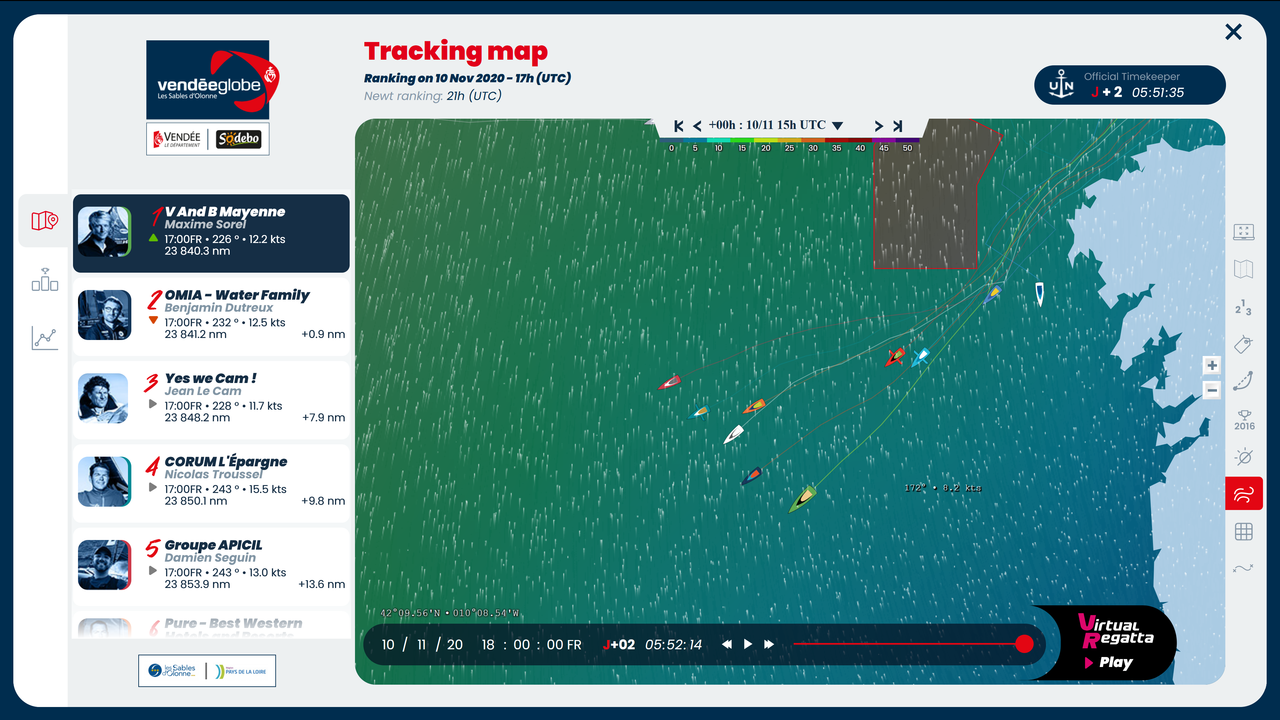Go to previous wind forecast step
The image size is (1280, 720).
point(697,126)
